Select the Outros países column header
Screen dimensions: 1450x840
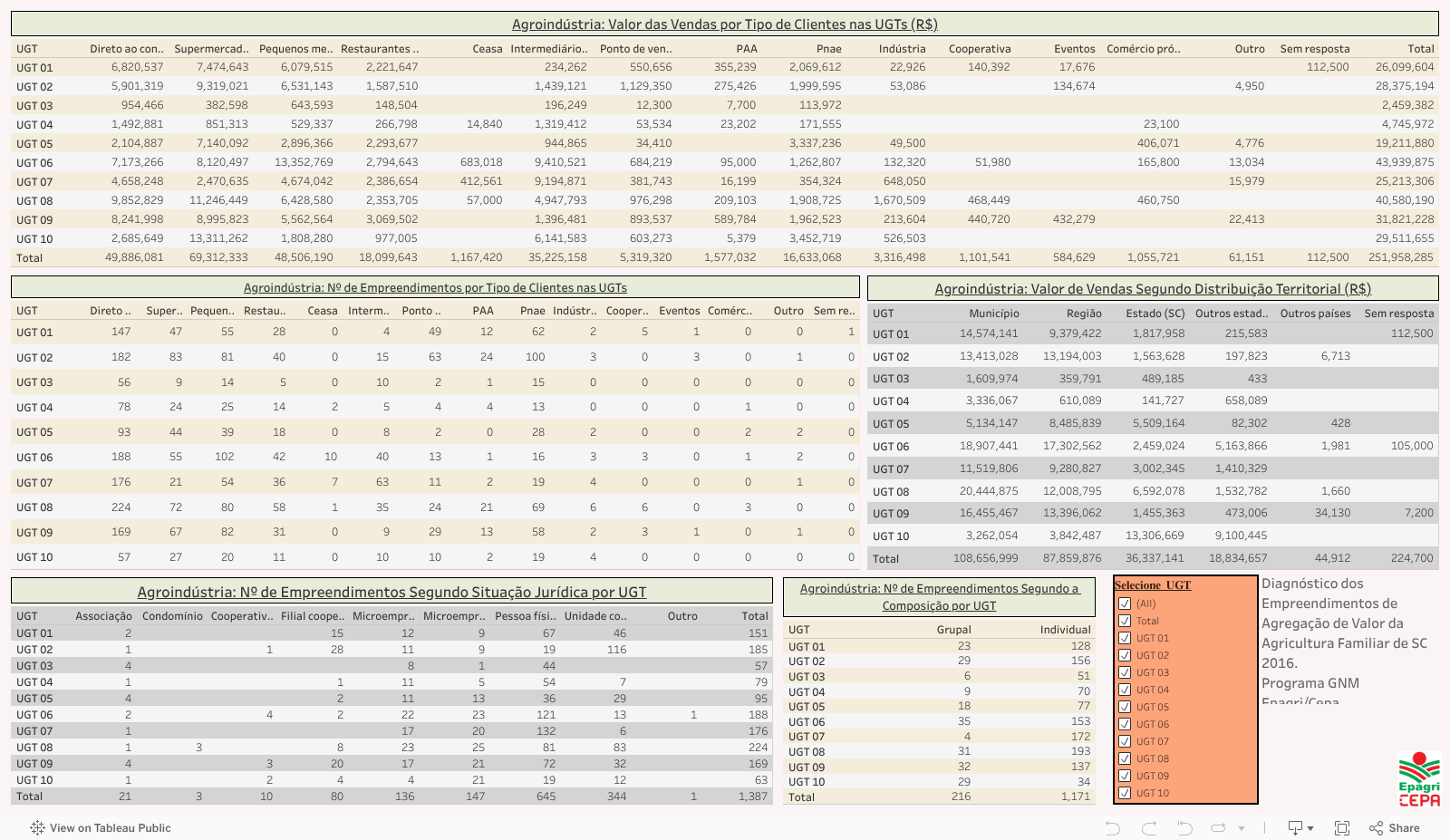[x=1315, y=314]
